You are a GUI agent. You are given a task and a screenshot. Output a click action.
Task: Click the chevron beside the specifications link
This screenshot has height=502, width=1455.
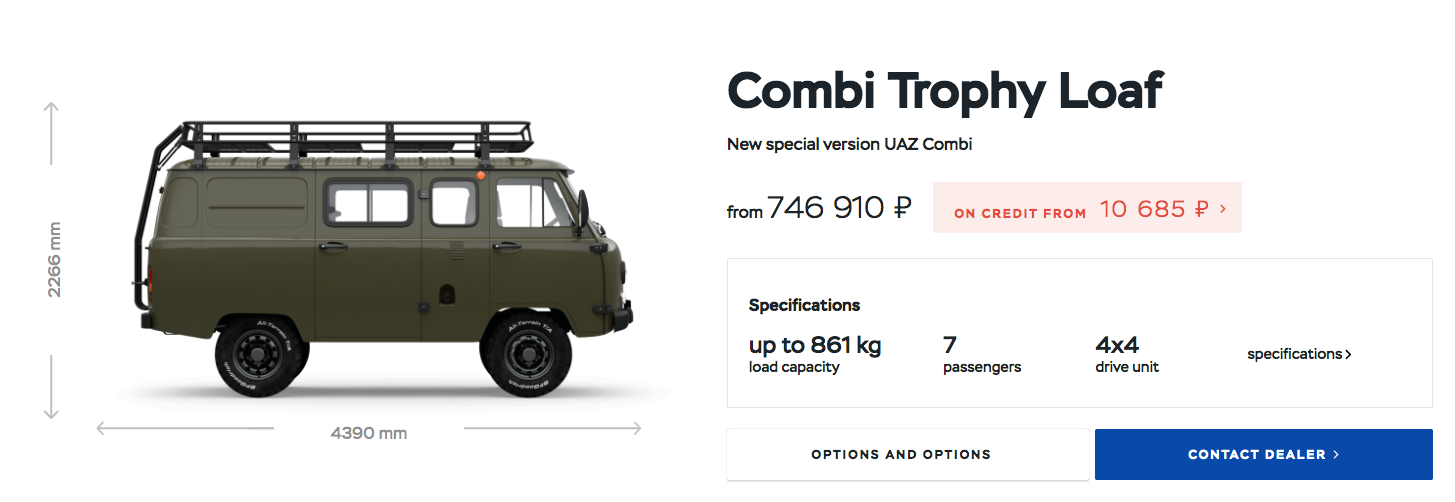[1349, 354]
